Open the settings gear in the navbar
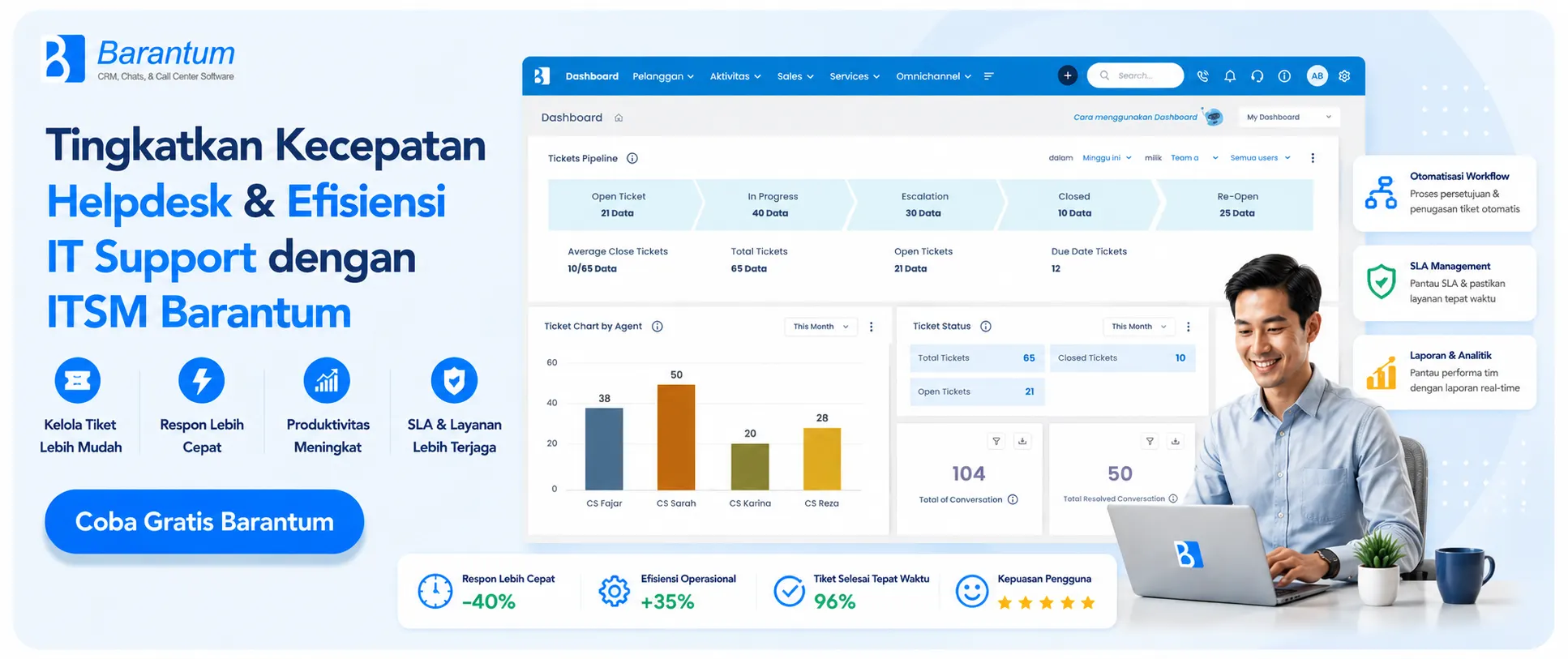This screenshot has height=659, width=1568. tap(1344, 76)
